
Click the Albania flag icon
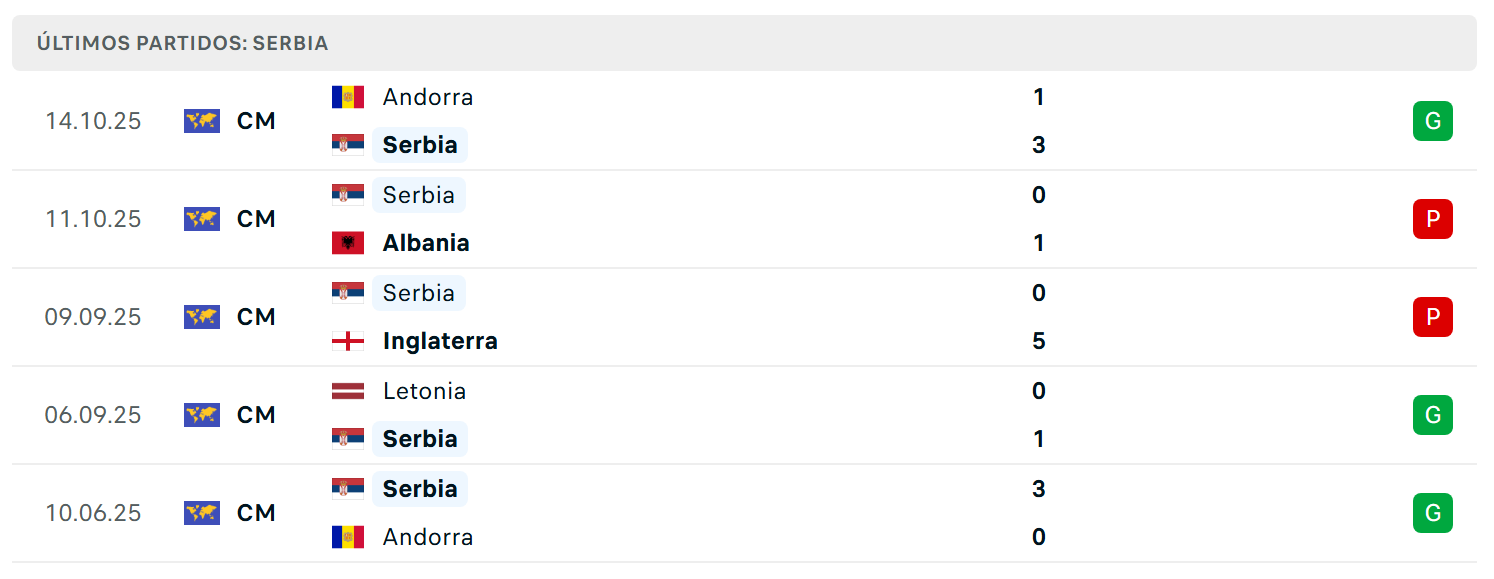(348, 243)
